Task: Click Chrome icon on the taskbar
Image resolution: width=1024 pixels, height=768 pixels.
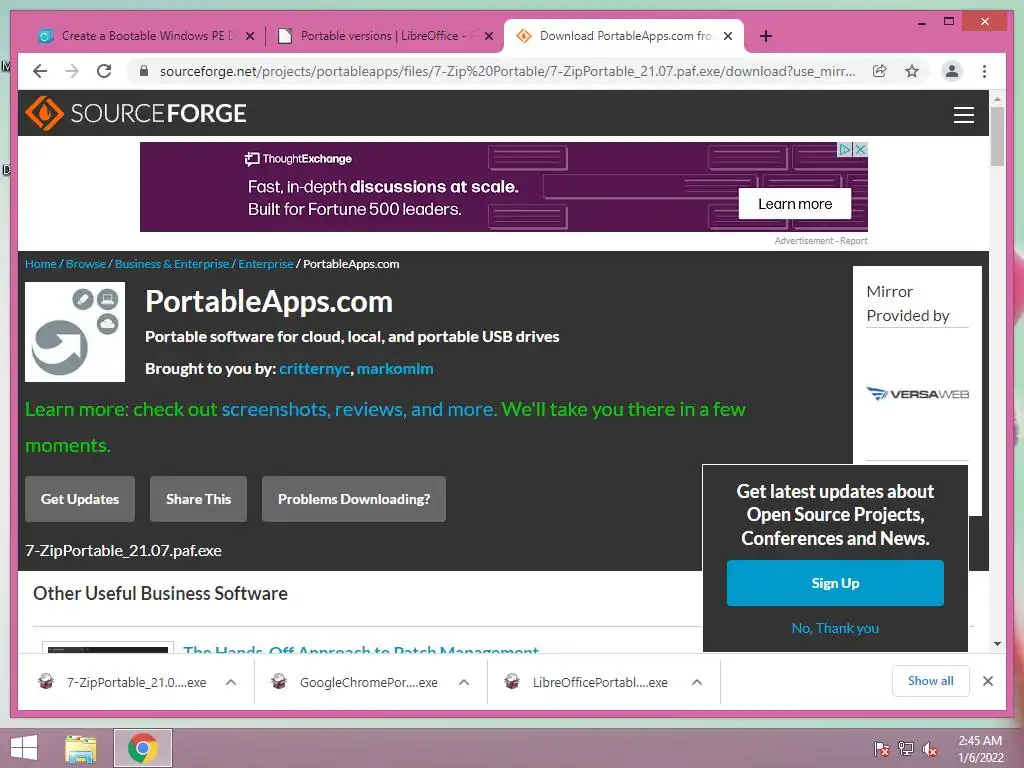Action: 143,748
